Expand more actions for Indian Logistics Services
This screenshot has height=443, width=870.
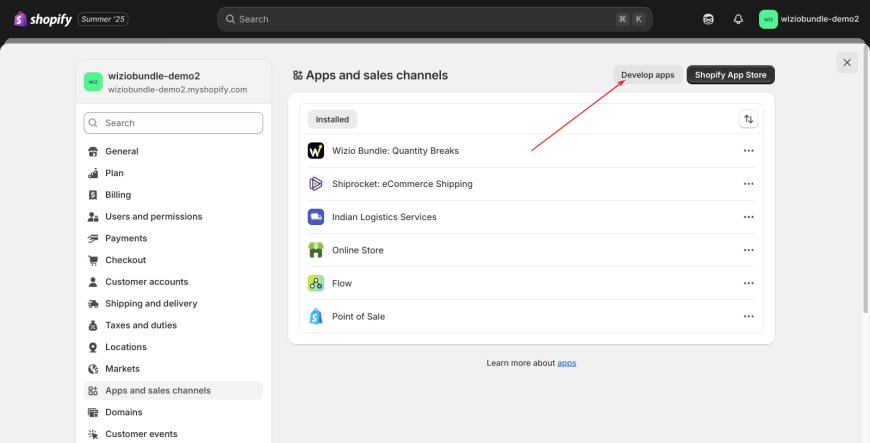click(x=748, y=217)
